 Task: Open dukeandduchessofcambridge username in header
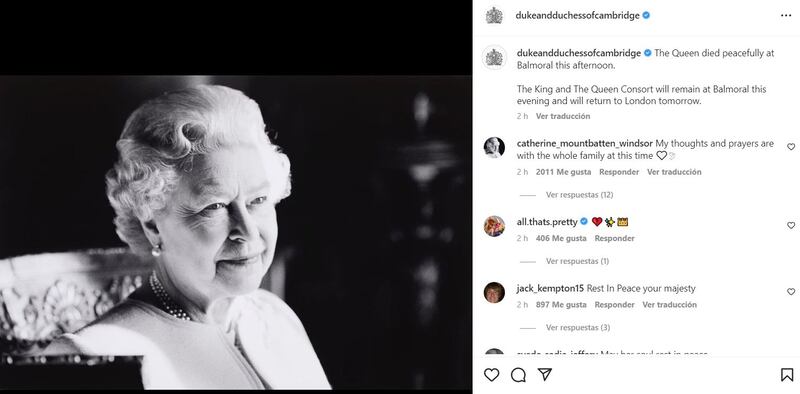(x=577, y=16)
